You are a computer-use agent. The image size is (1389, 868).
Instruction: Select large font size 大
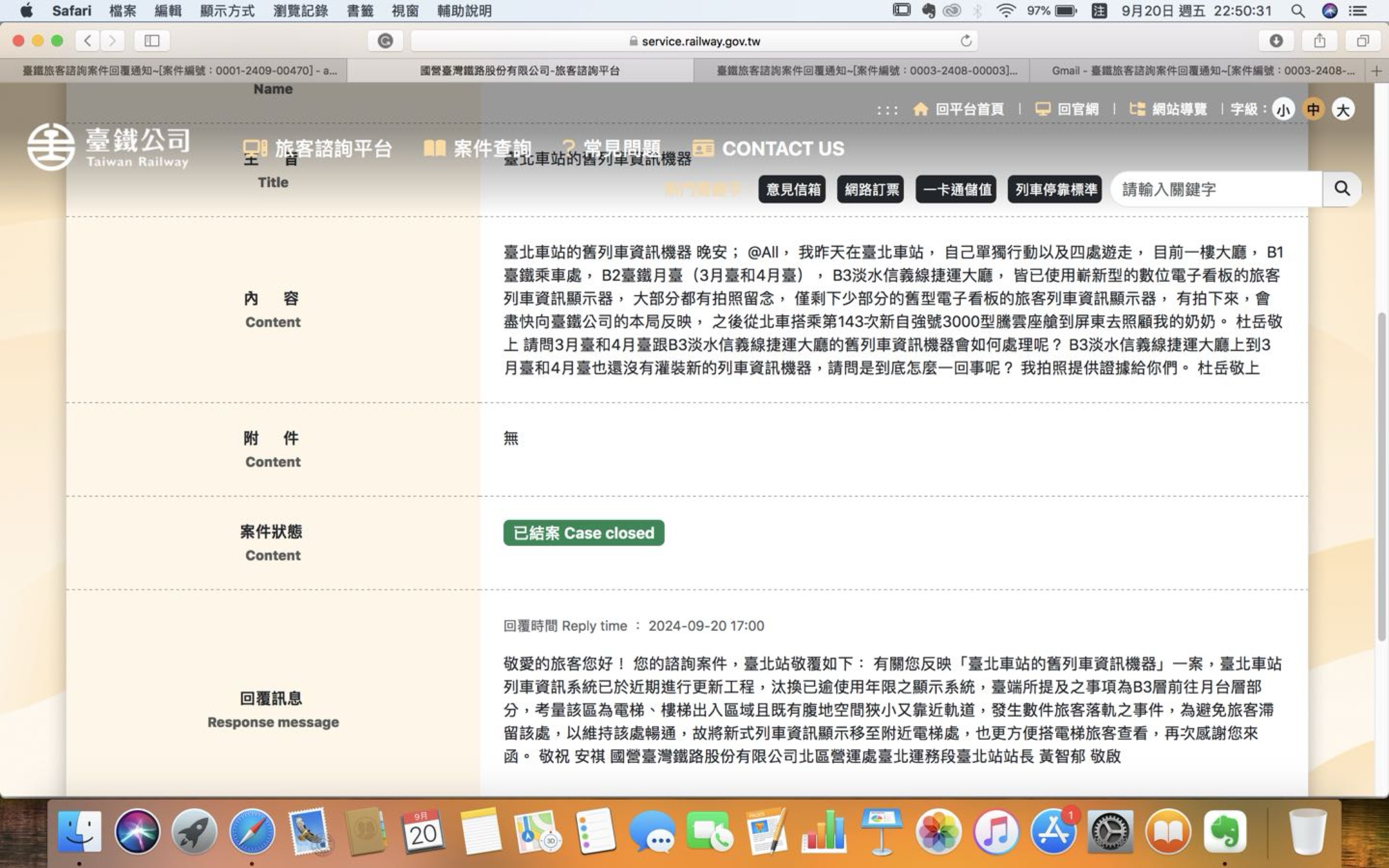pyautogui.click(x=1342, y=110)
